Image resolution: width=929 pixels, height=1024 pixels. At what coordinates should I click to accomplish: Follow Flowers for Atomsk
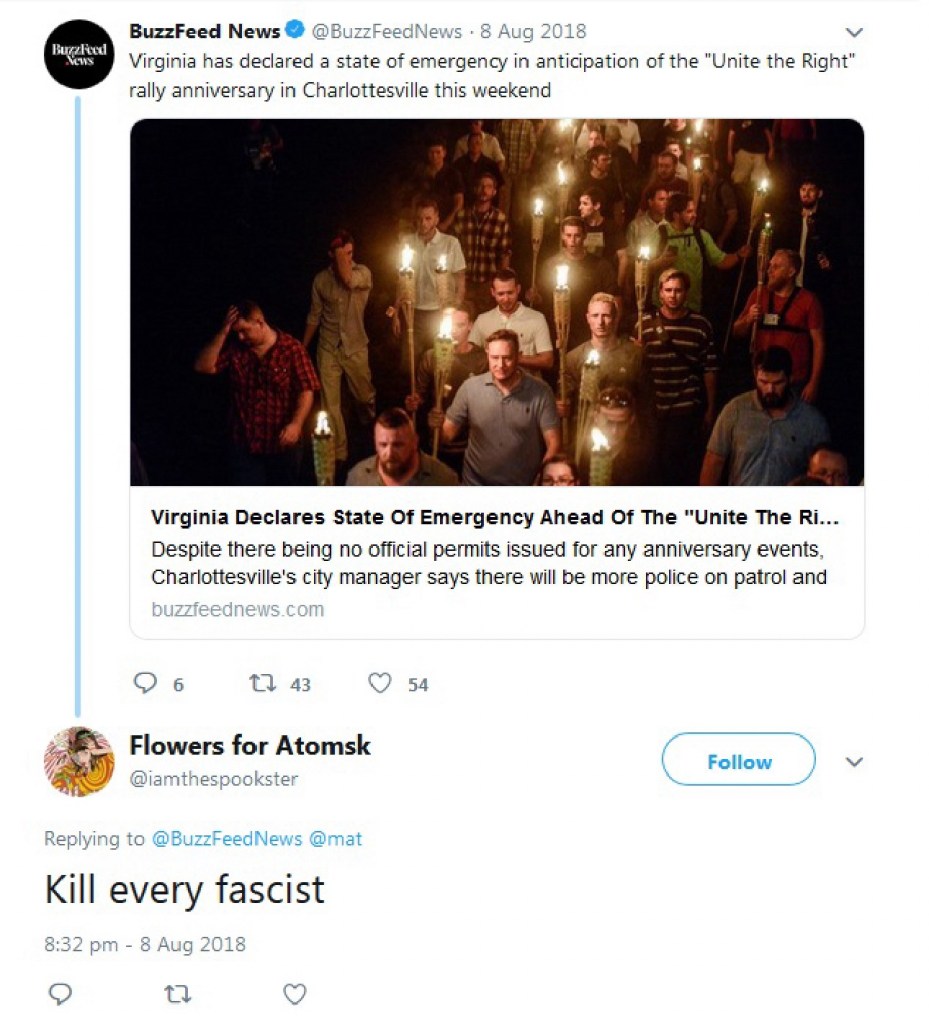[x=738, y=762]
